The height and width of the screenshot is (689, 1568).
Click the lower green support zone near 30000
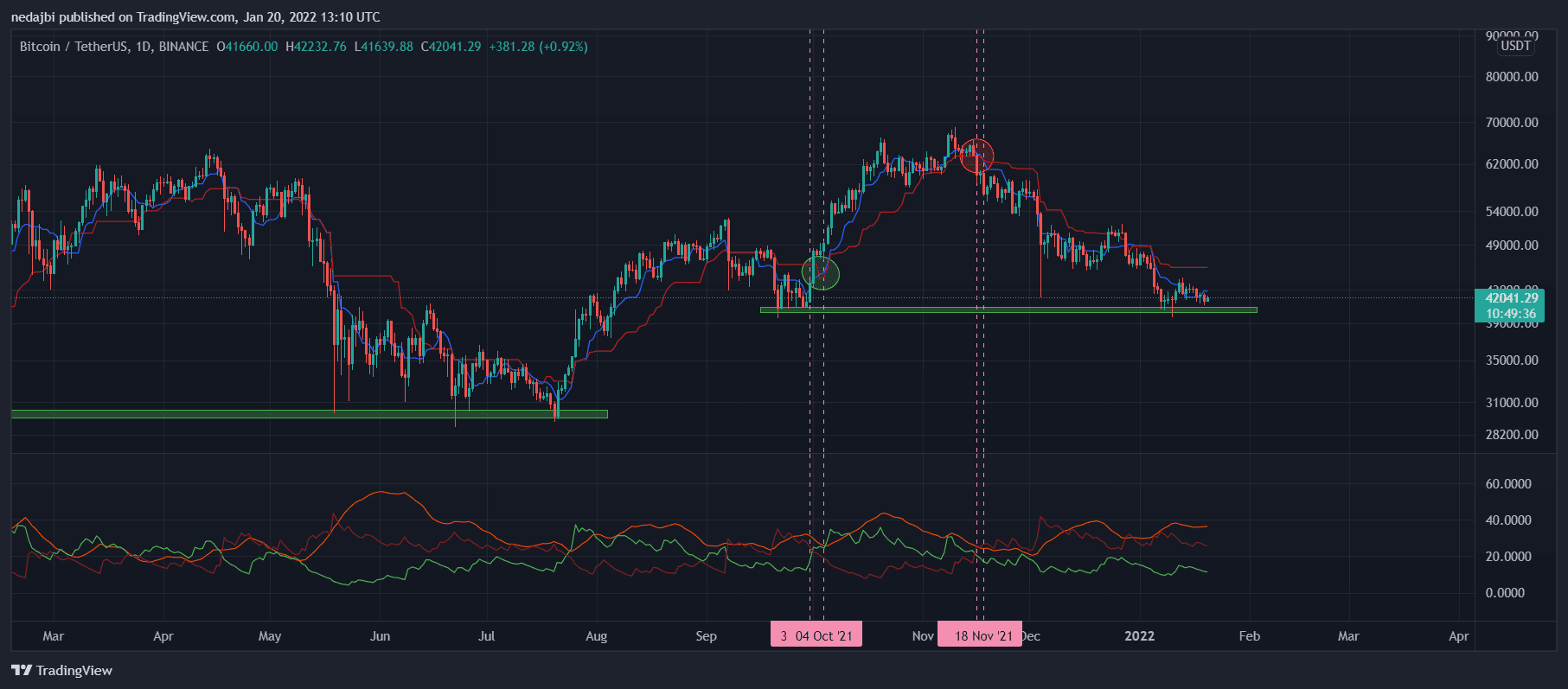[x=309, y=414]
